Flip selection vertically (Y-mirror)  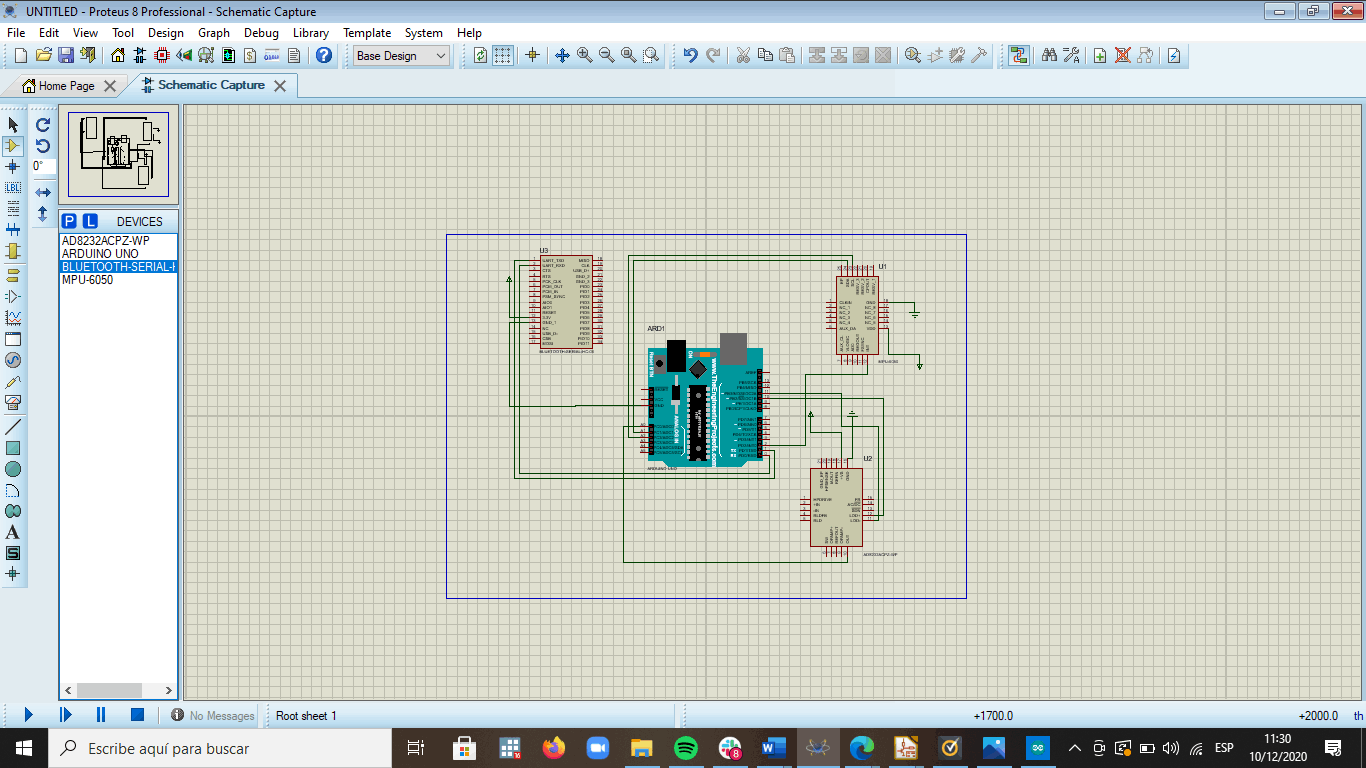[43, 213]
